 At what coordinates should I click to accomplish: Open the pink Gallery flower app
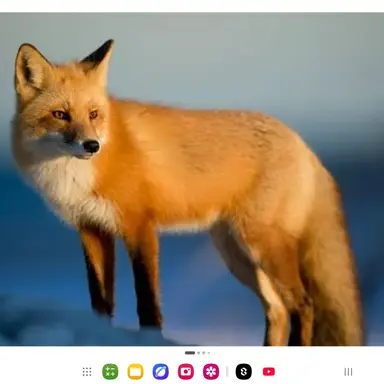[211, 372]
